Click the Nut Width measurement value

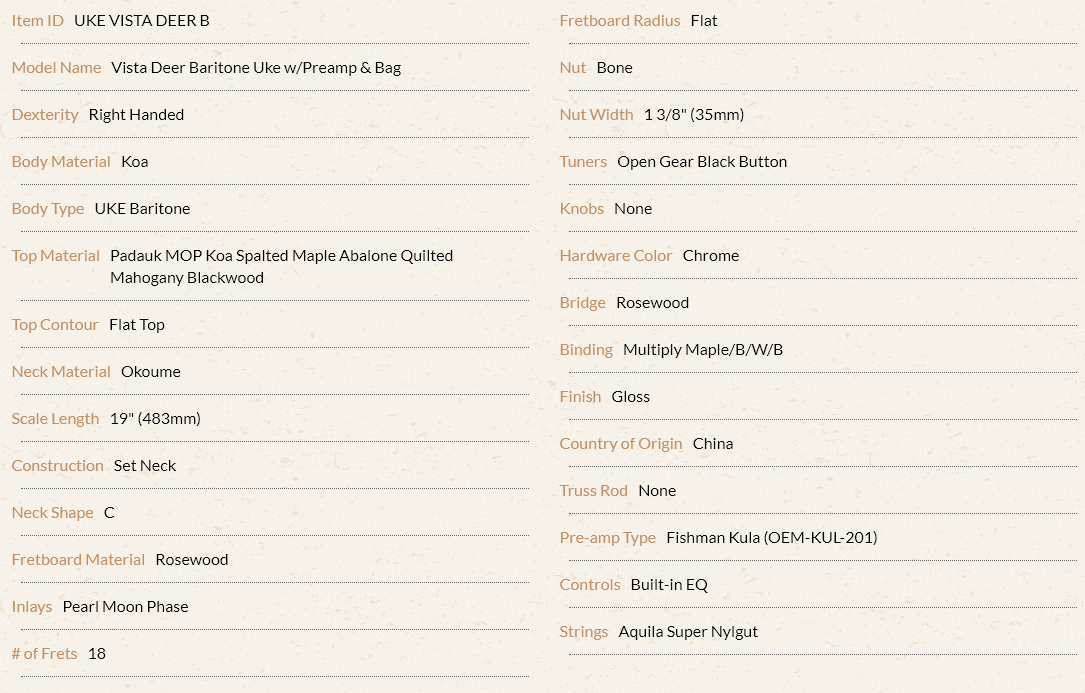694,115
